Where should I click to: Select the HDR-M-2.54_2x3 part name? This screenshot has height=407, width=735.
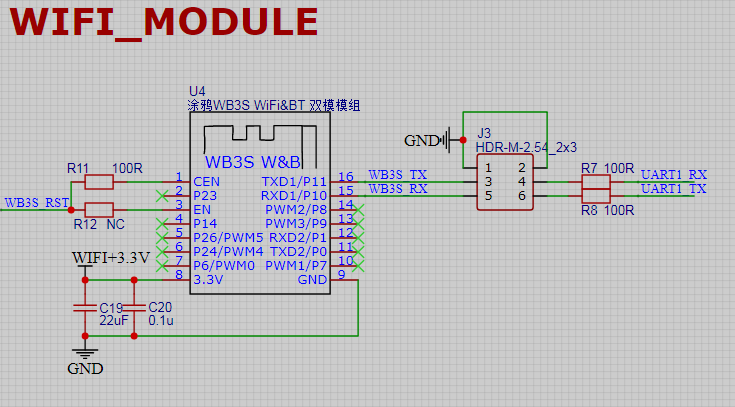click(x=526, y=147)
